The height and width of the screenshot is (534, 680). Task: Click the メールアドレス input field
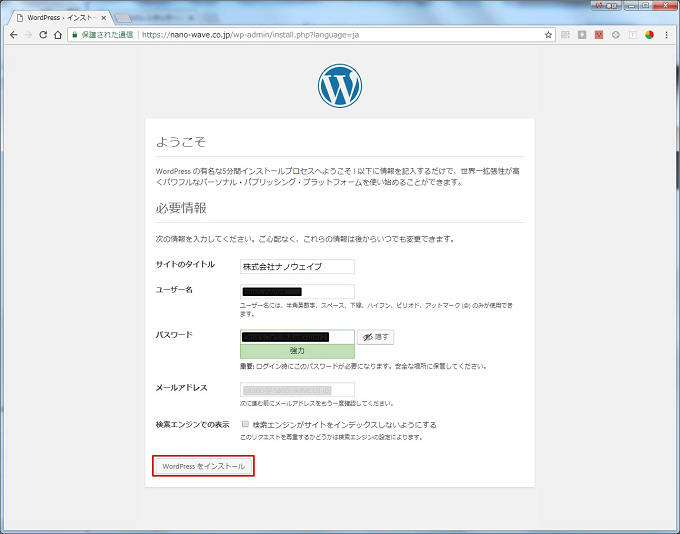297,390
